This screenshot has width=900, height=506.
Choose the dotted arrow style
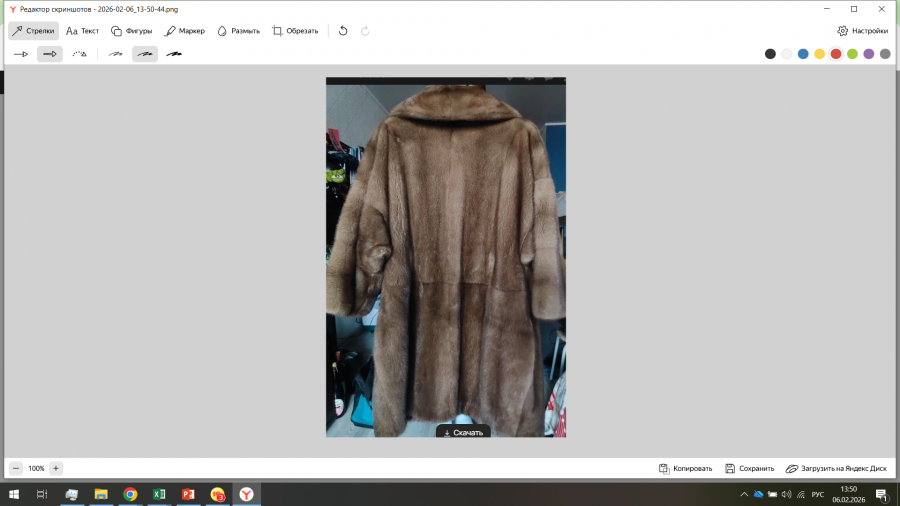79,54
